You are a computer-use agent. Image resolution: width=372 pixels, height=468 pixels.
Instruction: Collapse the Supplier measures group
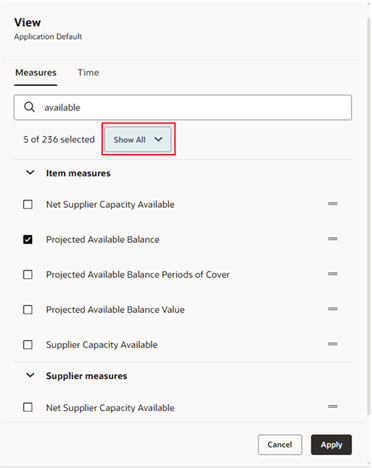(30, 375)
